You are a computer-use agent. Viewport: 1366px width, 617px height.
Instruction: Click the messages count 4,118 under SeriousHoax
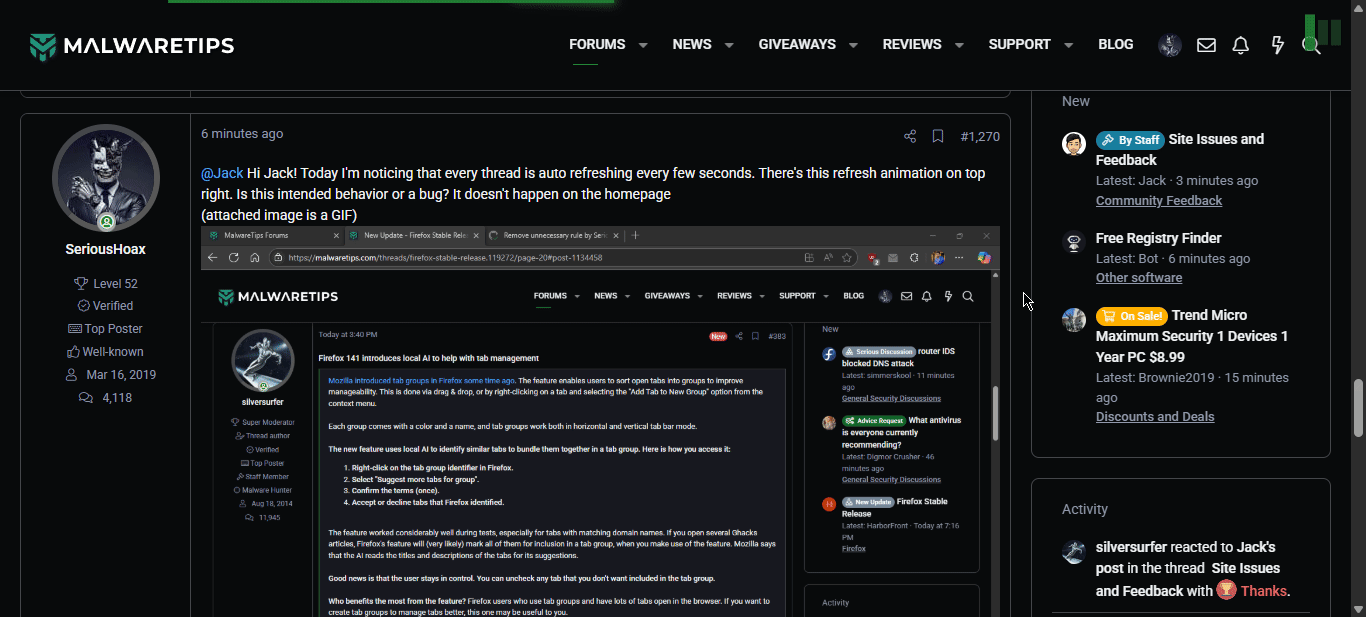pos(117,397)
